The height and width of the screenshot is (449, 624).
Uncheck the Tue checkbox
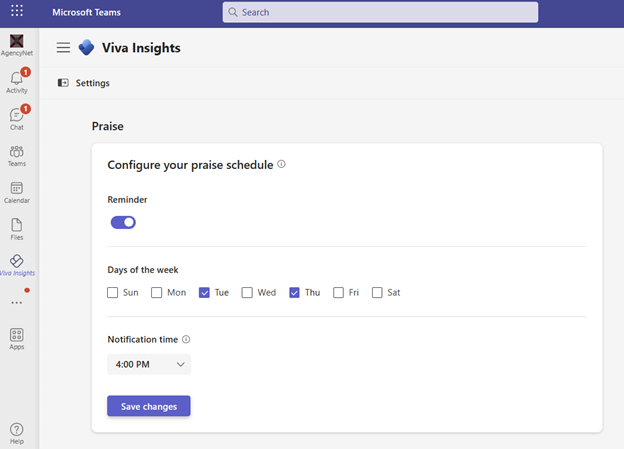pyautogui.click(x=204, y=293)
